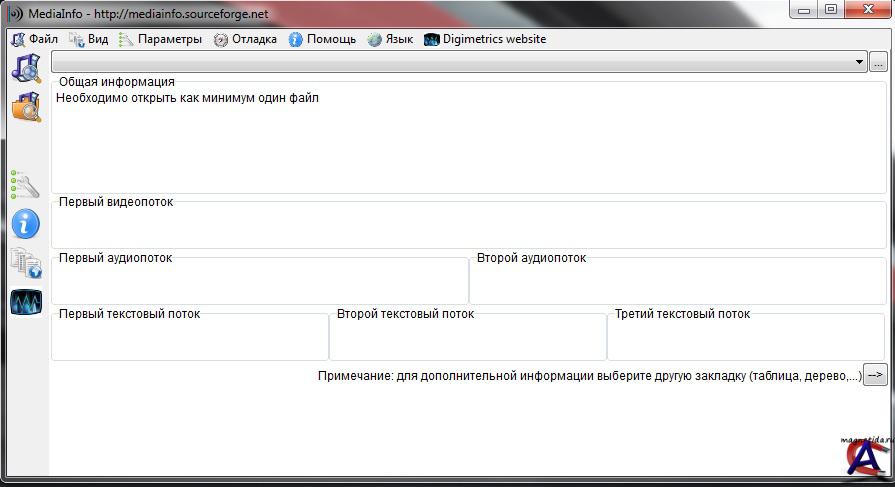Click inside the Второй аудиопоток panel
This screenshot has height=487, width=895.
pos(677,284)
